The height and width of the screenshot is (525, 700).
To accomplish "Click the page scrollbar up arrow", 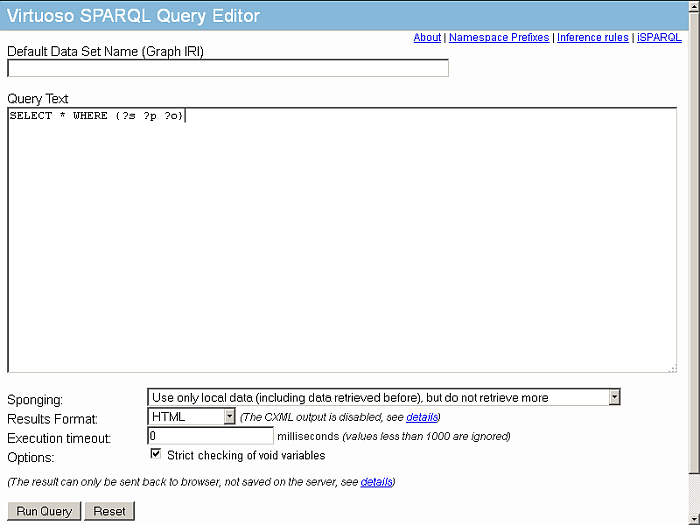I will click(694, 5).
